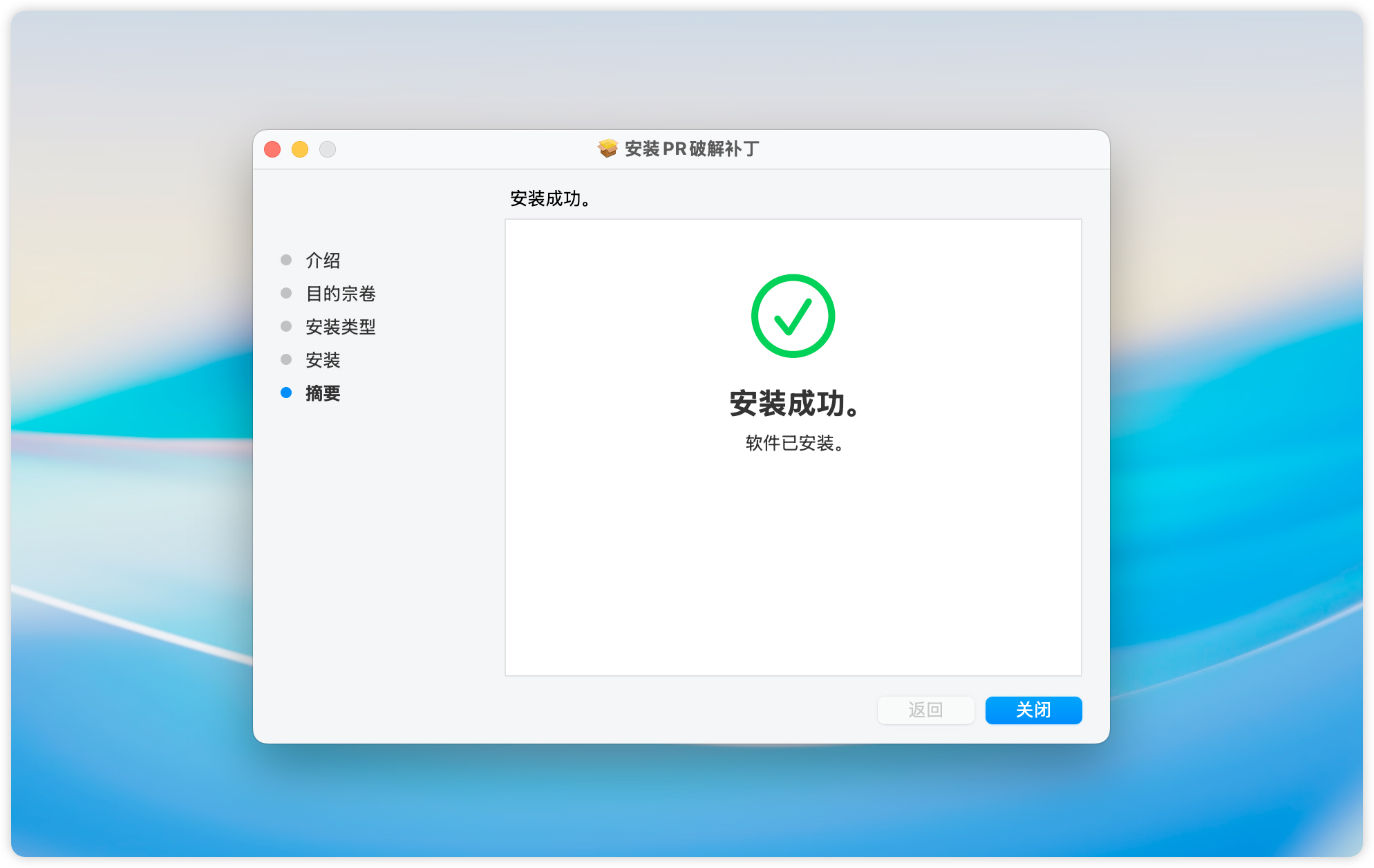Click the blue bullet next to 摘要

click(286, 393)
